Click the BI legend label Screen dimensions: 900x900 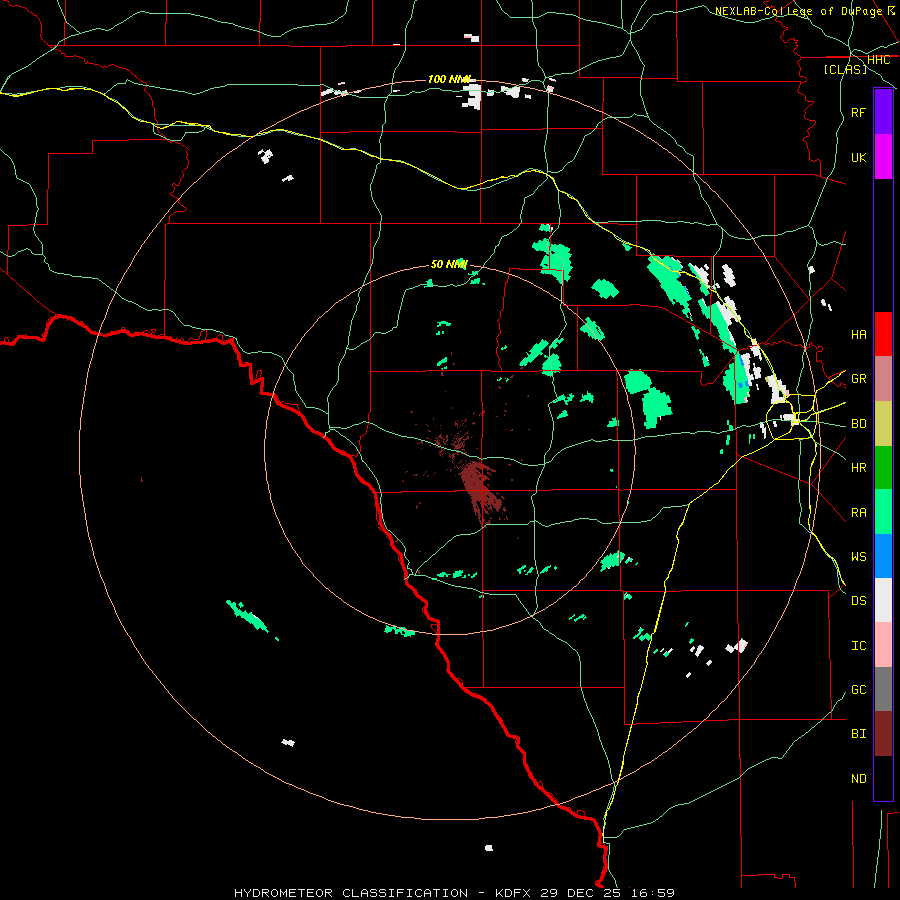click(858, 734)
